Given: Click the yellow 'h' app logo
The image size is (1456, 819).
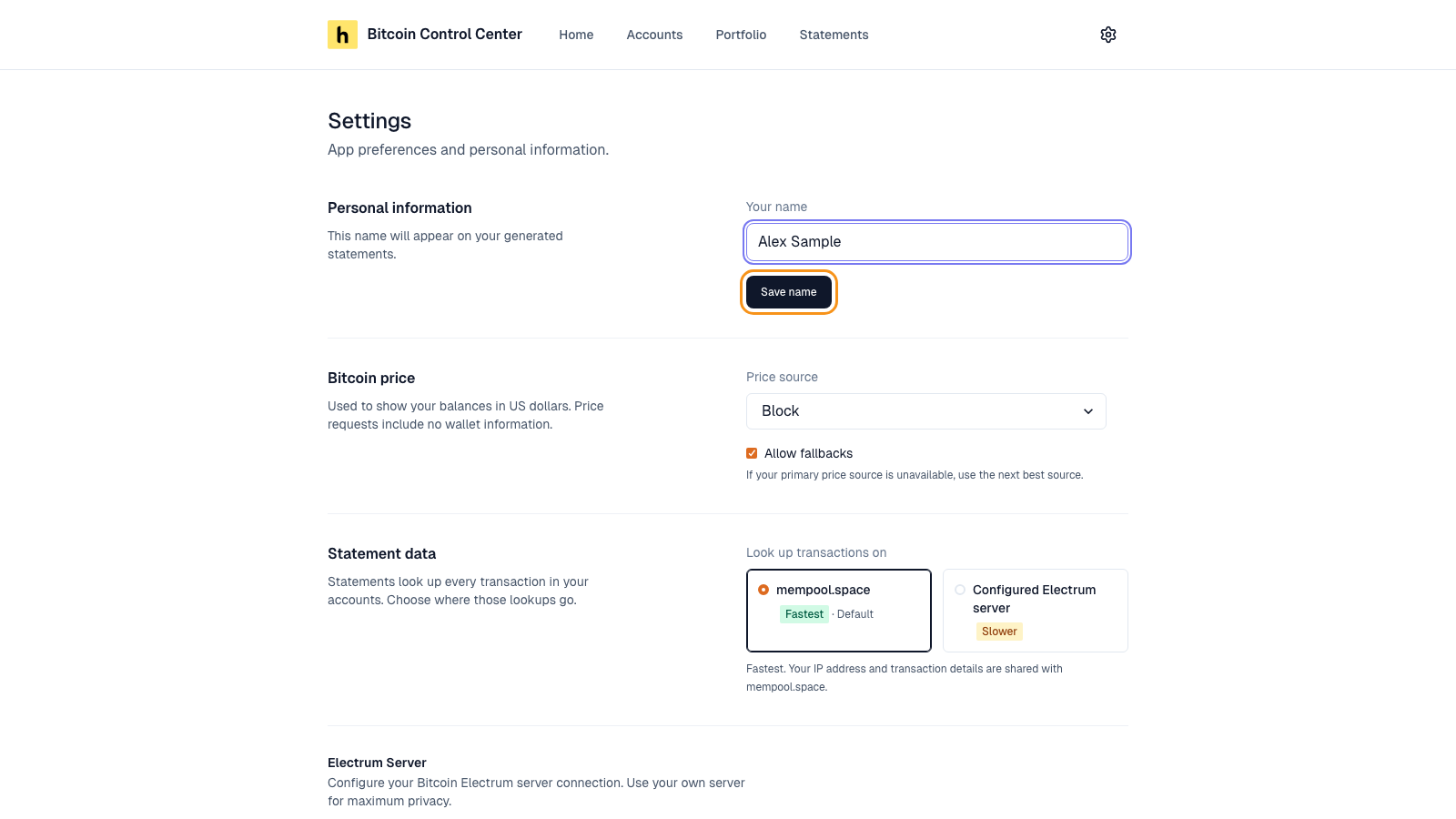Looking at the screenshot, I should 342,35.
